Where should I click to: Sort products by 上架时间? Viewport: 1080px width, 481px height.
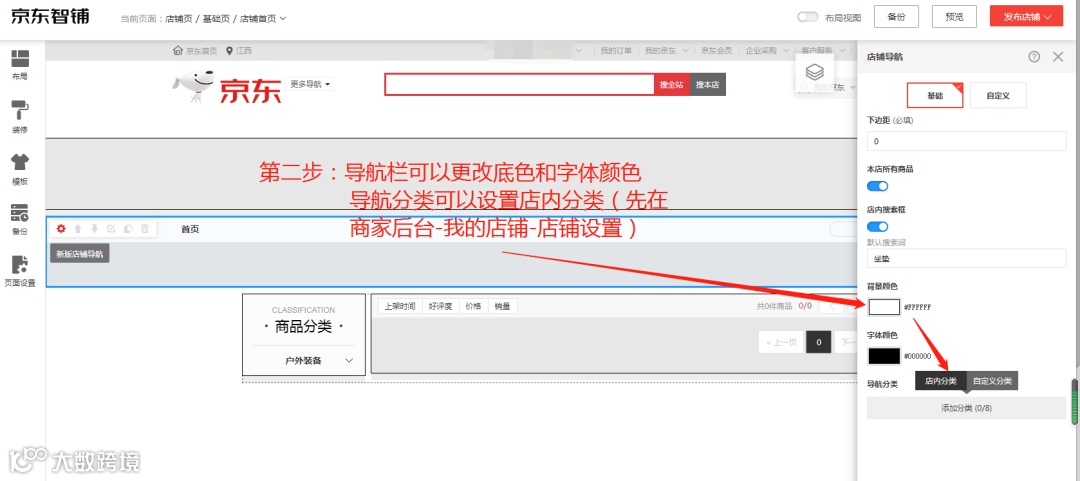[x=399, y=307]
